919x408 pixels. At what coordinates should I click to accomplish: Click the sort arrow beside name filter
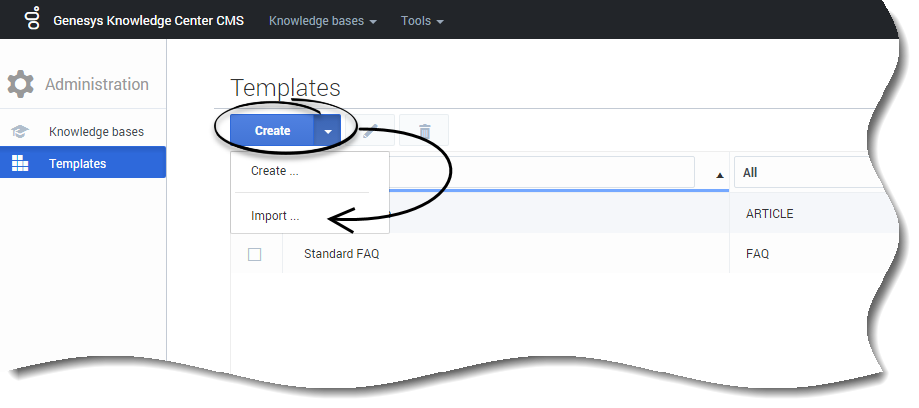720,174
